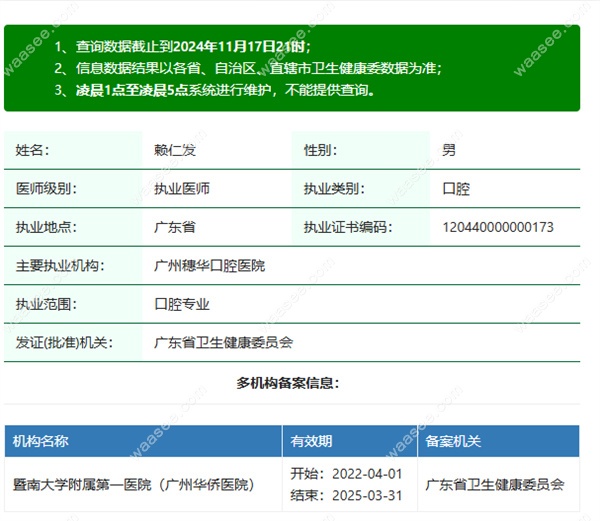Select the value 广州穗华口腔医院
The height and width of the screenshot is (521, 600).
pos(209,265)
